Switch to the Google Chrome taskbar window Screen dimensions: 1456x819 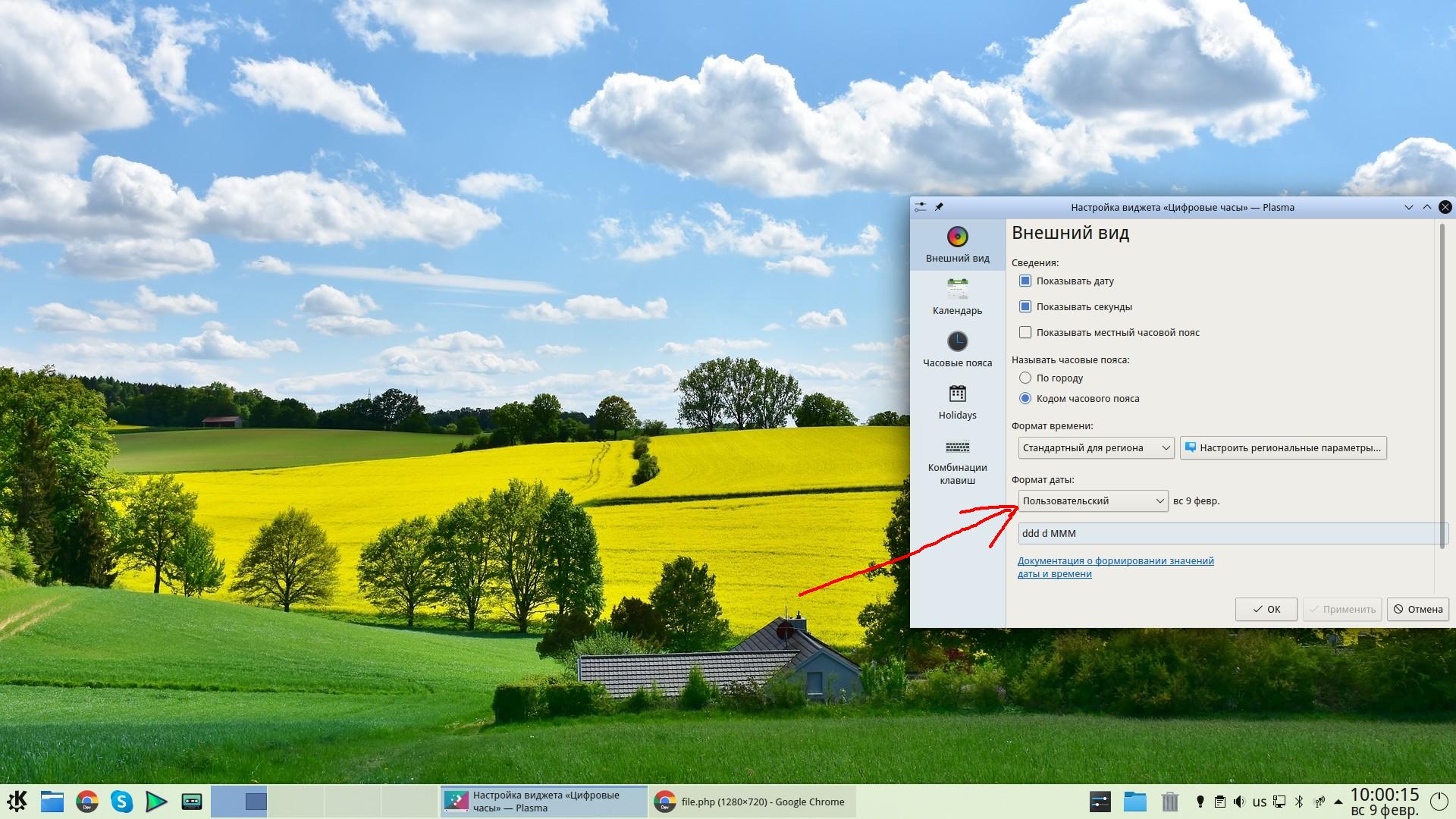tap(751, 802)
